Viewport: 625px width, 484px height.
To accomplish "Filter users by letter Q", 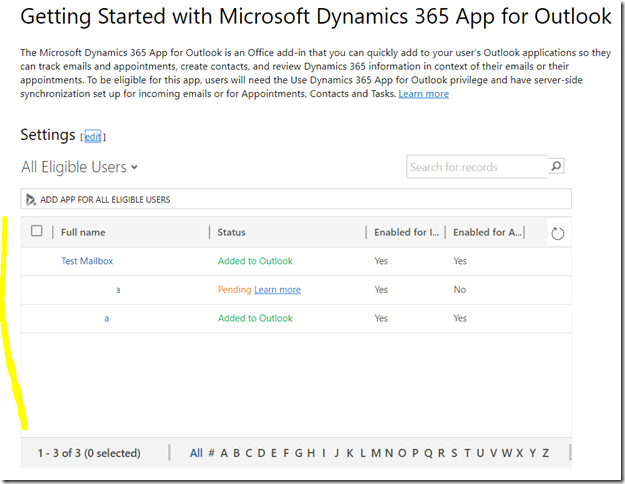I will 428,453.
